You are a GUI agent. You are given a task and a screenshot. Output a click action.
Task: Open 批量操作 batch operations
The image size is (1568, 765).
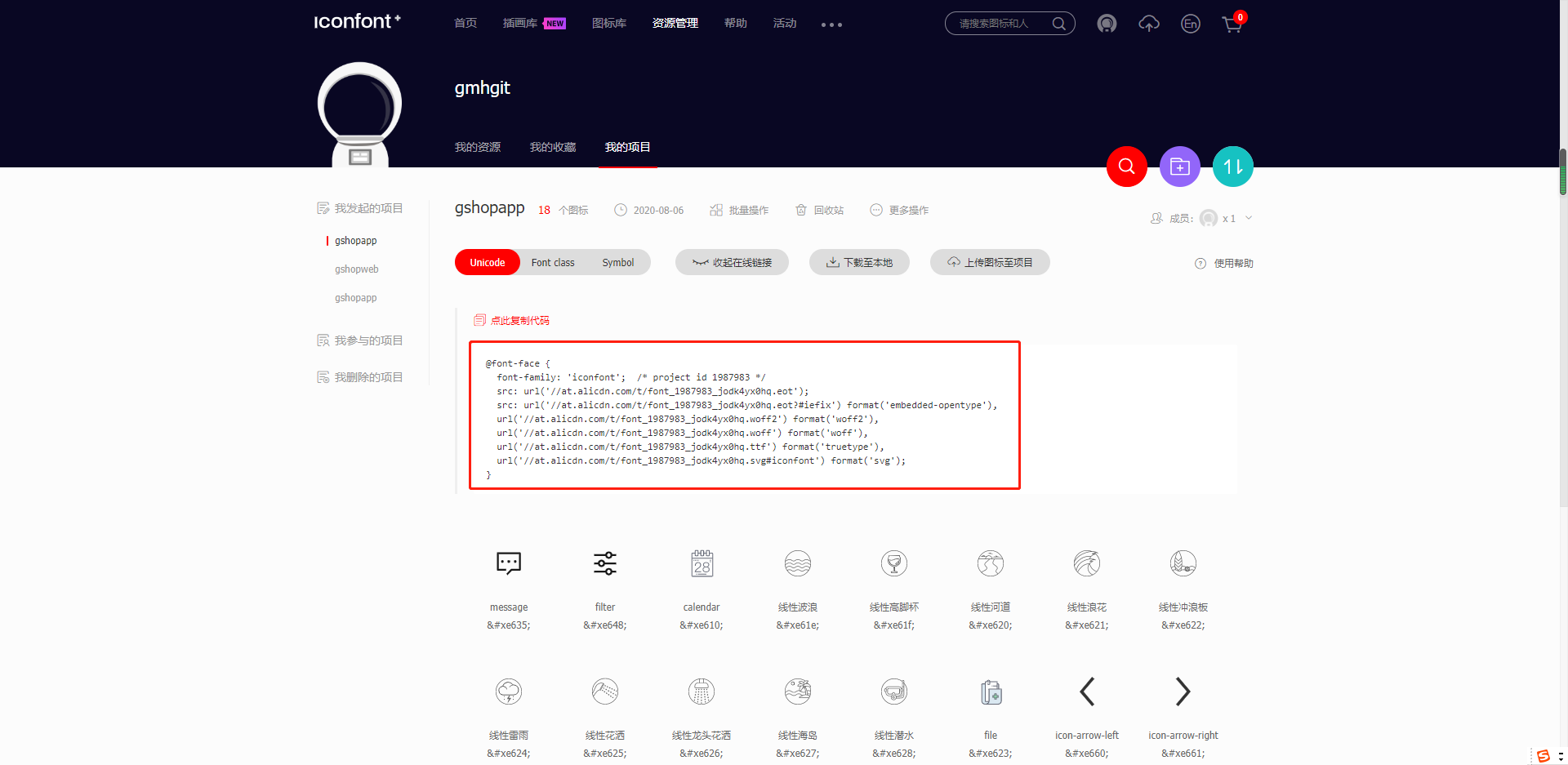click(739, 210)
